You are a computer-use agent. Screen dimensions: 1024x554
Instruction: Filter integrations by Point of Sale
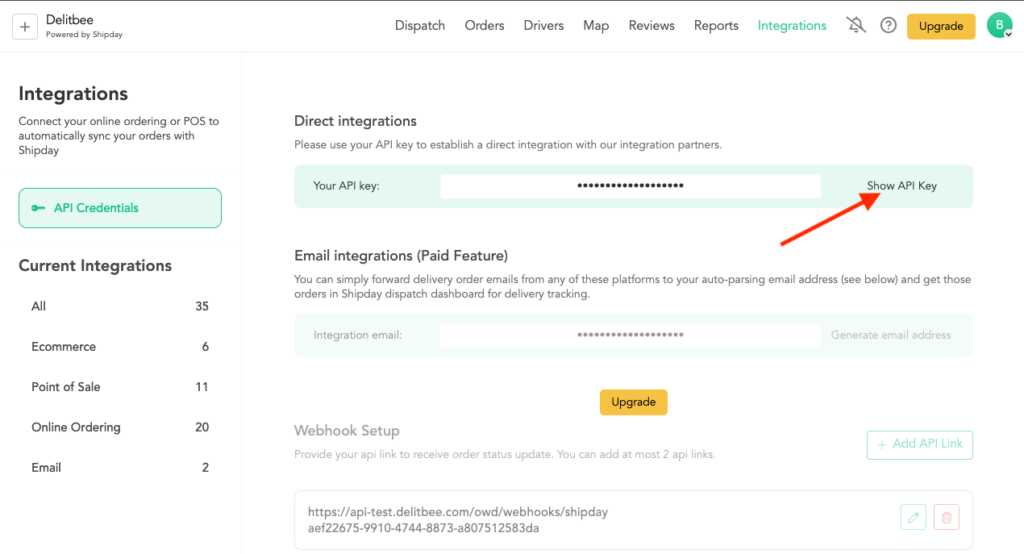tap(120, 387)
